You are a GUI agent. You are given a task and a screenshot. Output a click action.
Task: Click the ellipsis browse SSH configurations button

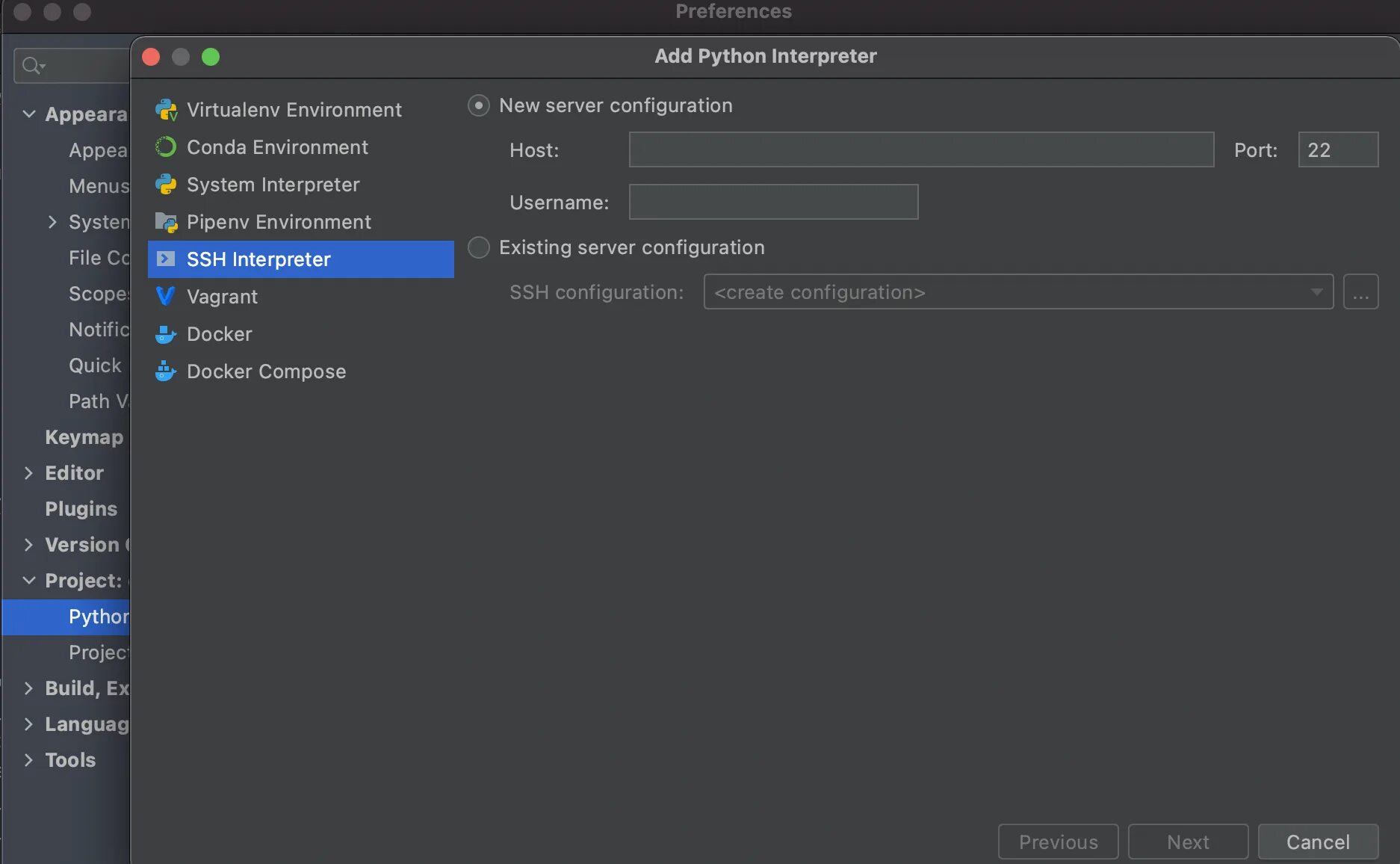click(x=1360, y=292)
